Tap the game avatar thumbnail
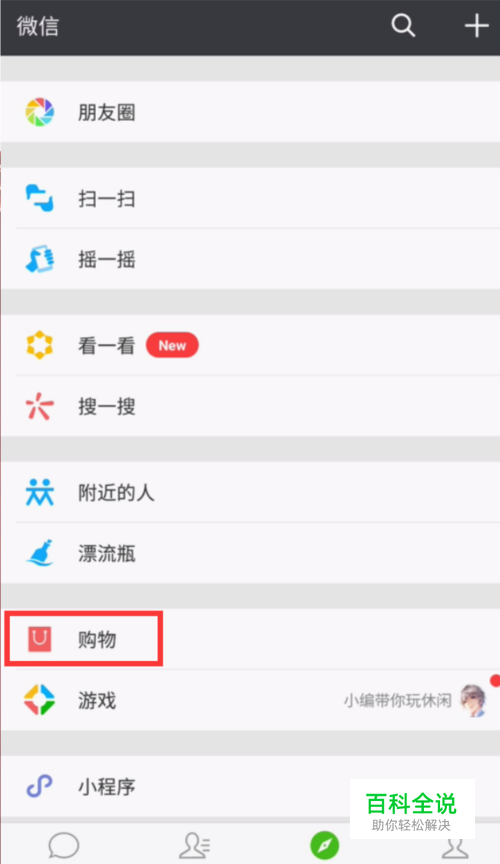The width and height of the screenshot is (500, 864). 473,700
